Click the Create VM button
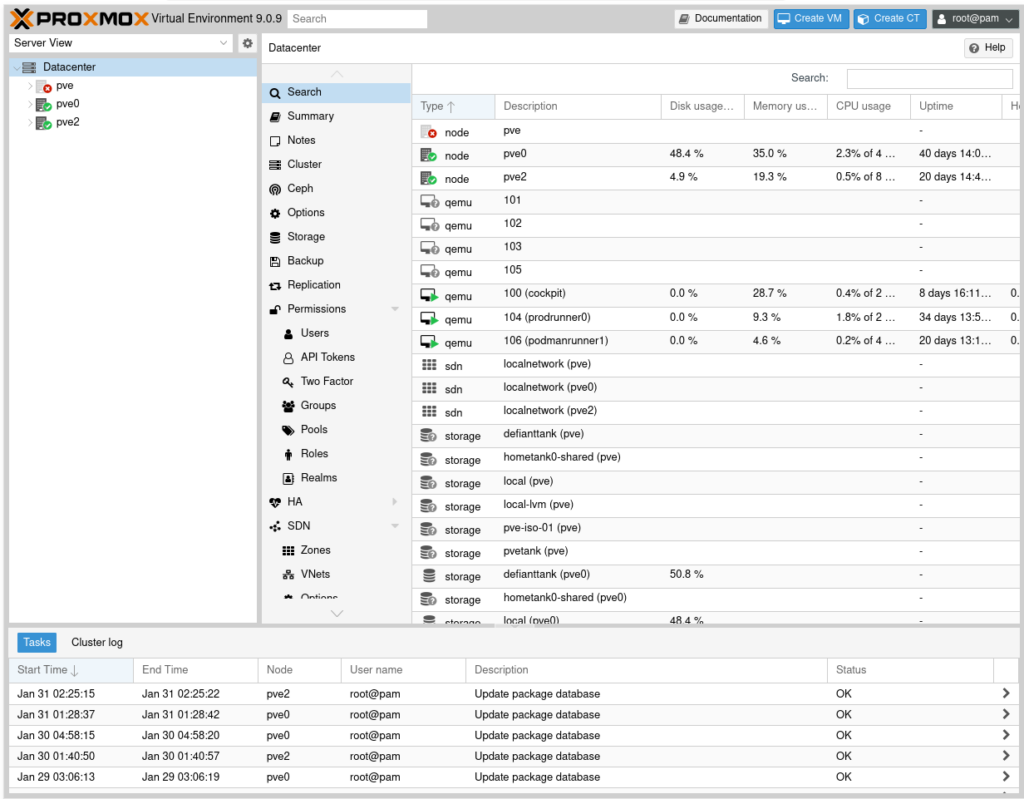The image size is (1024, 799). [x=809, y=18]
